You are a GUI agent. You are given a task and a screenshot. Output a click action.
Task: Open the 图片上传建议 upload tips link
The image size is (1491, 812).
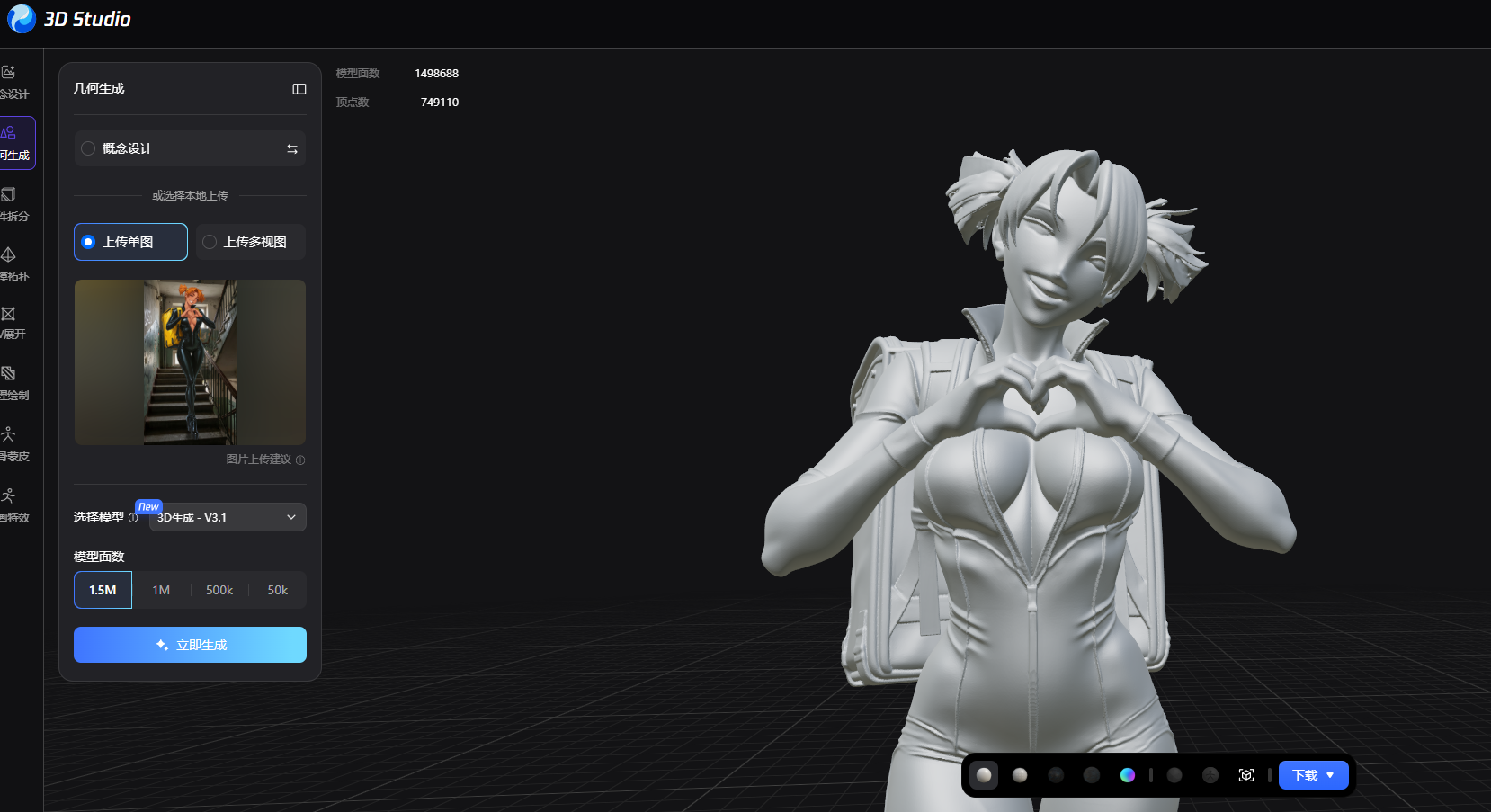tap(259, 460)
